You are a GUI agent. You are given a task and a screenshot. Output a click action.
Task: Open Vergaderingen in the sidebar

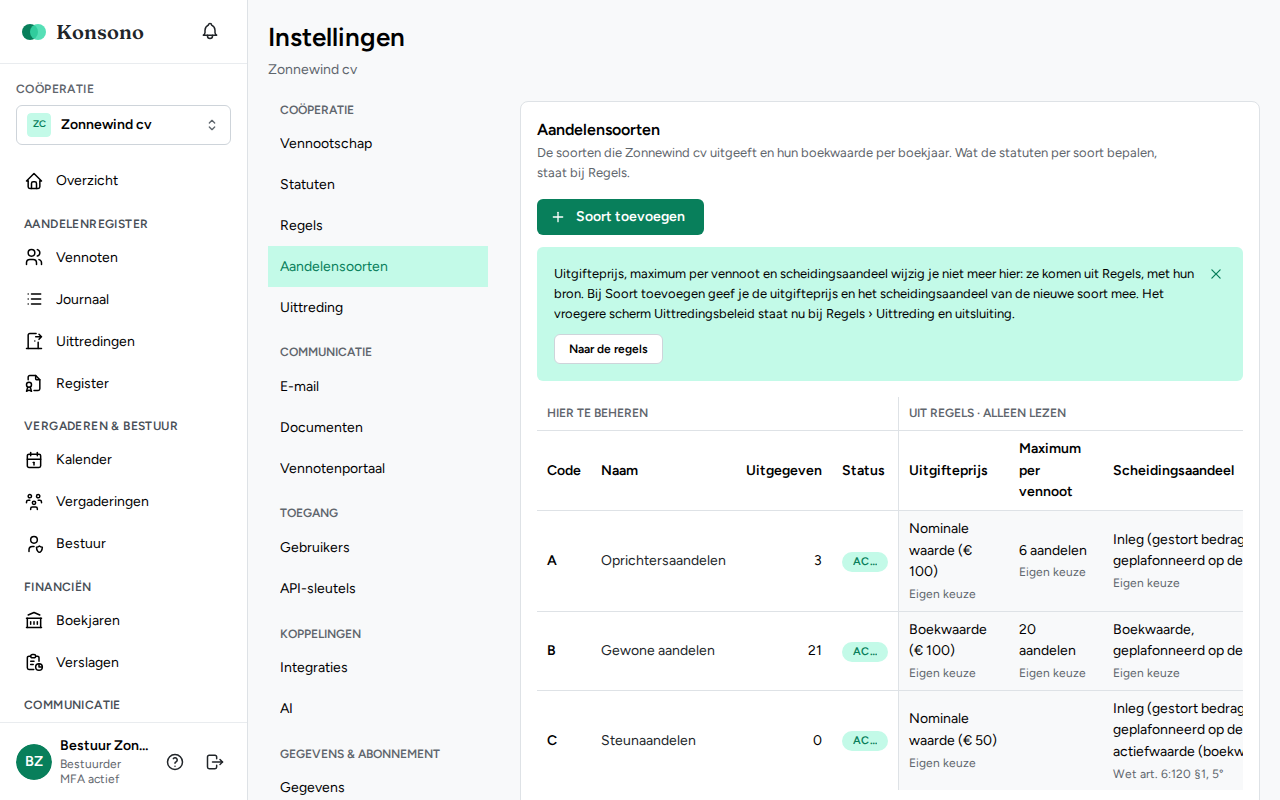point(123,502)
